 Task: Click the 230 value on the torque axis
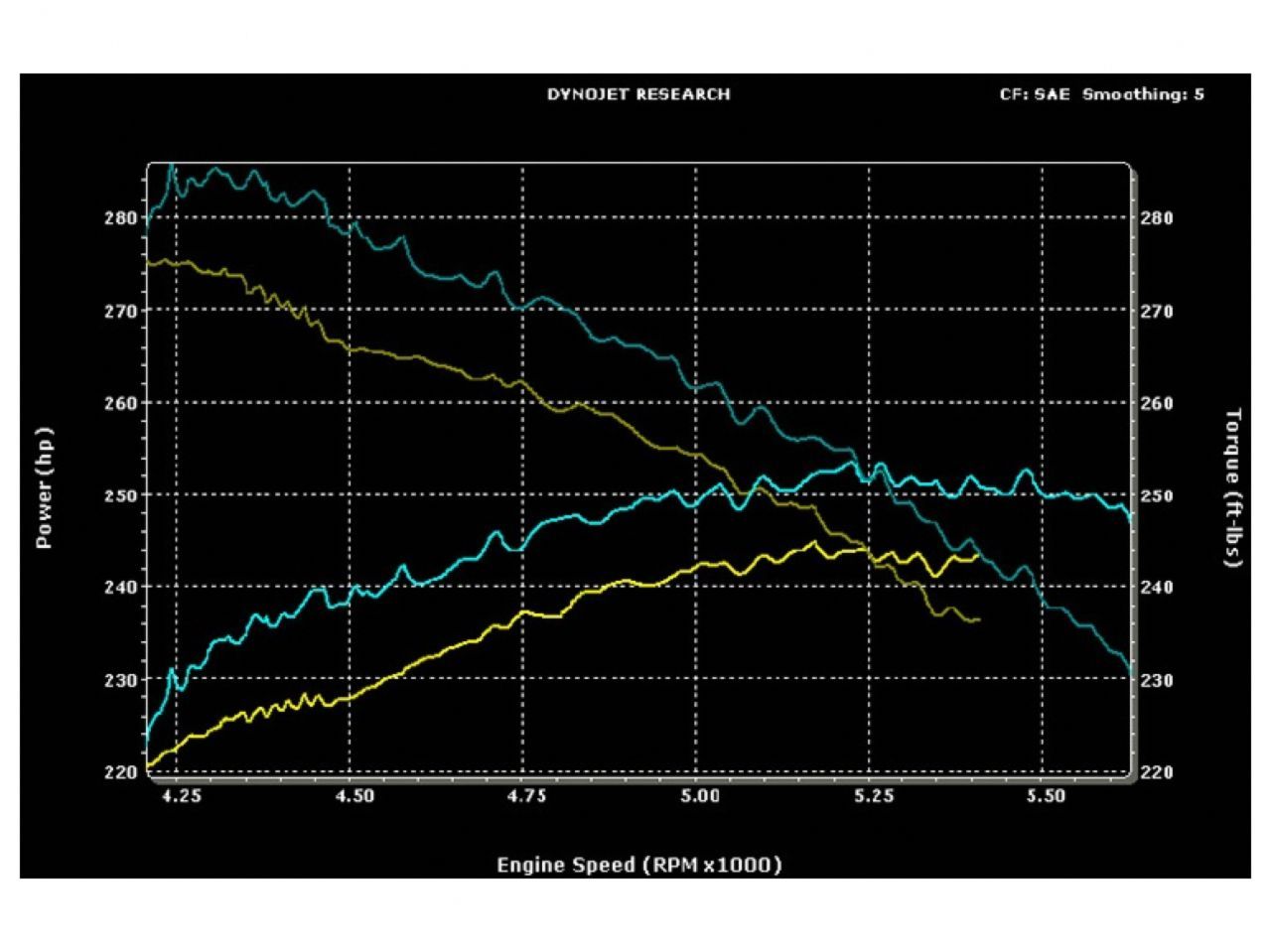pyautogui.click(x=1157, y=680)
